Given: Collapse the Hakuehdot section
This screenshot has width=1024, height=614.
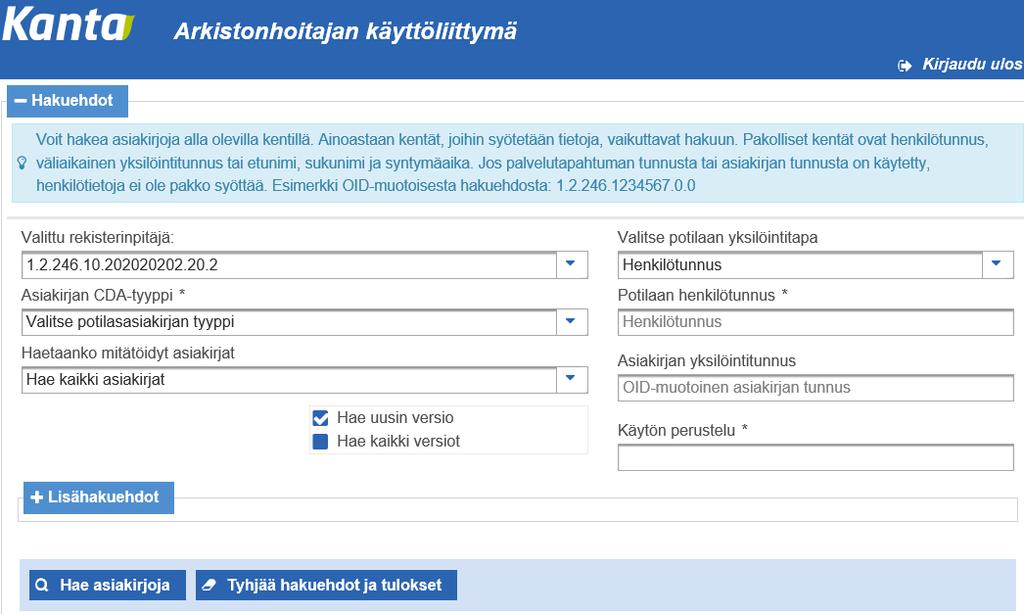Looking at the screenshot, I should (x=67, y=101).
